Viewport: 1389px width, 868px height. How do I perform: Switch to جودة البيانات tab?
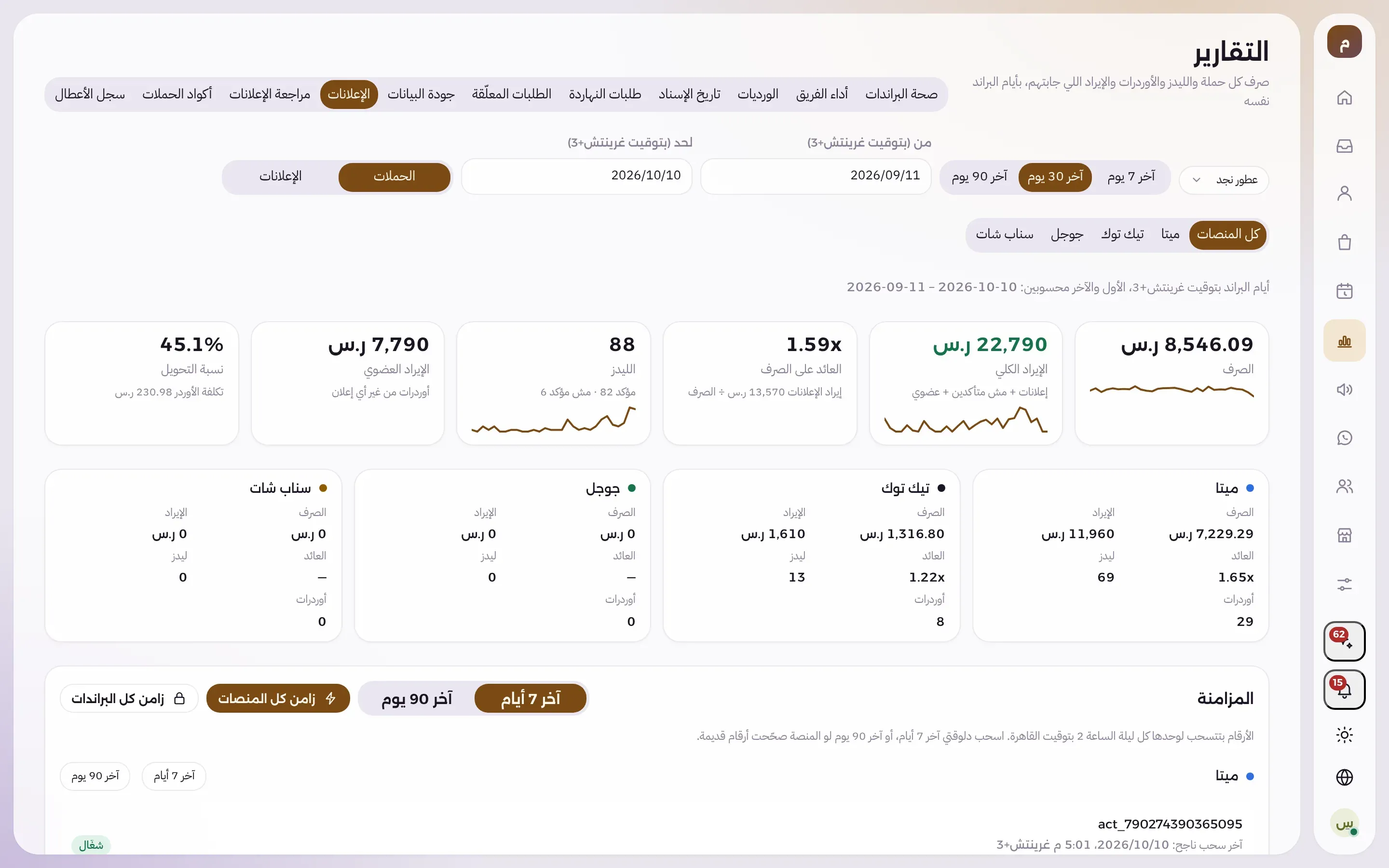click(421, 94)
